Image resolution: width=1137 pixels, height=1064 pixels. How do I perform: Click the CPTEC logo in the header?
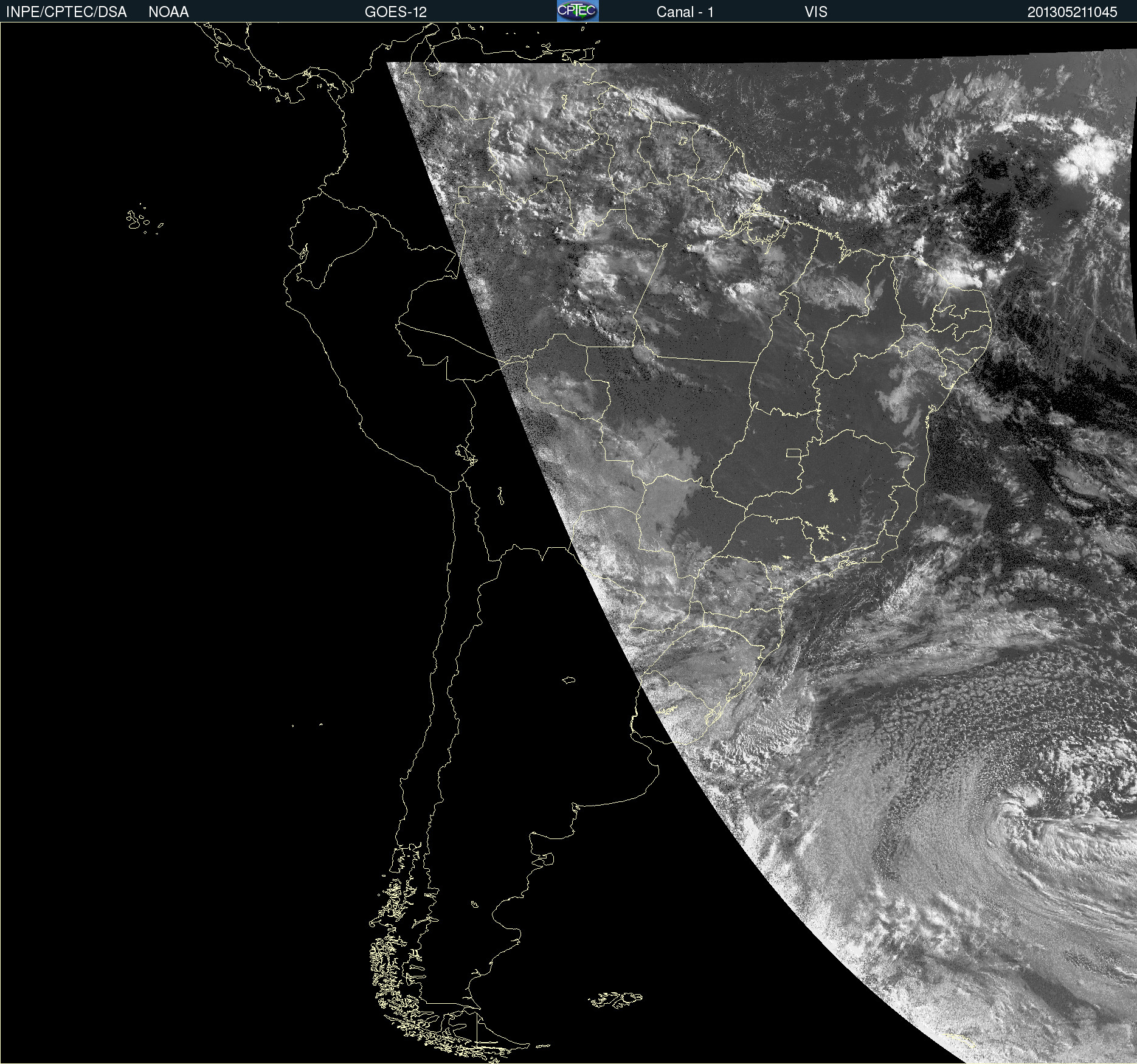[x=578, y=11]
